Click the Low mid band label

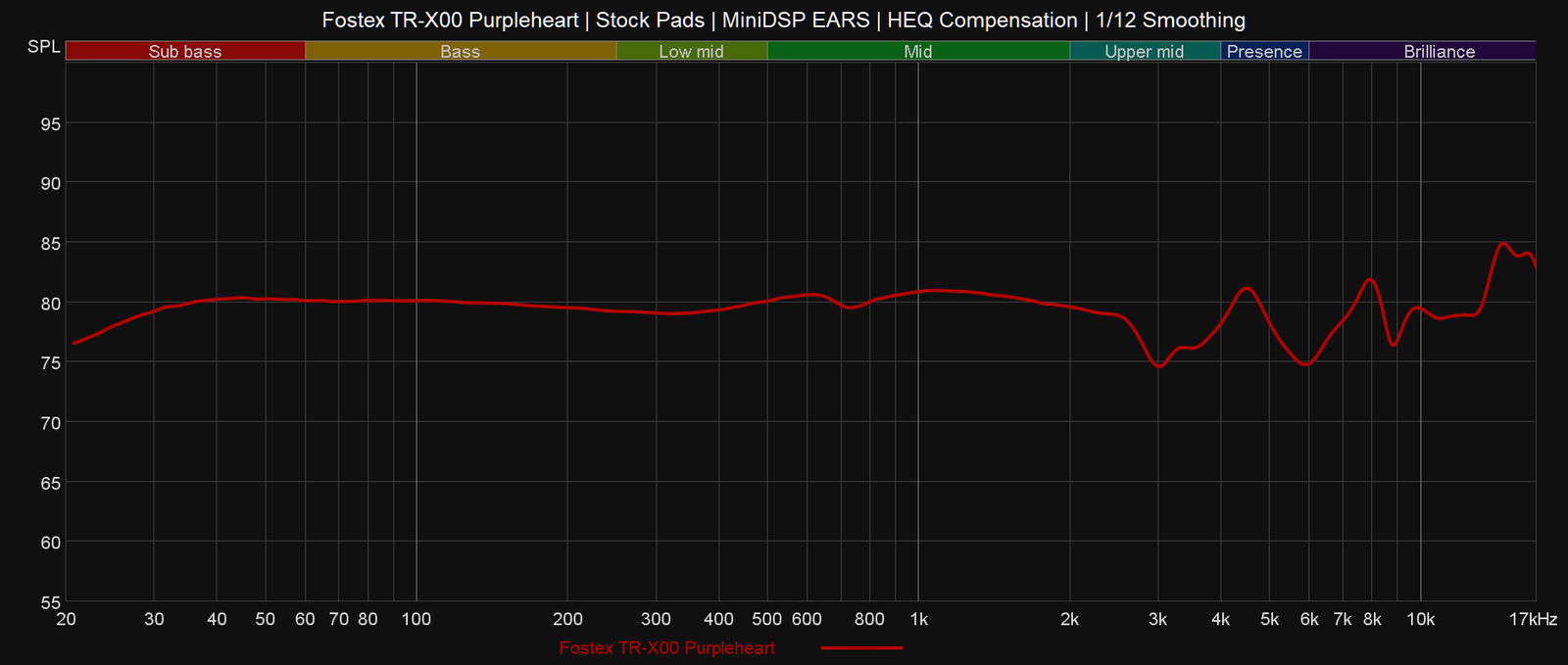(x=691, y=52)
